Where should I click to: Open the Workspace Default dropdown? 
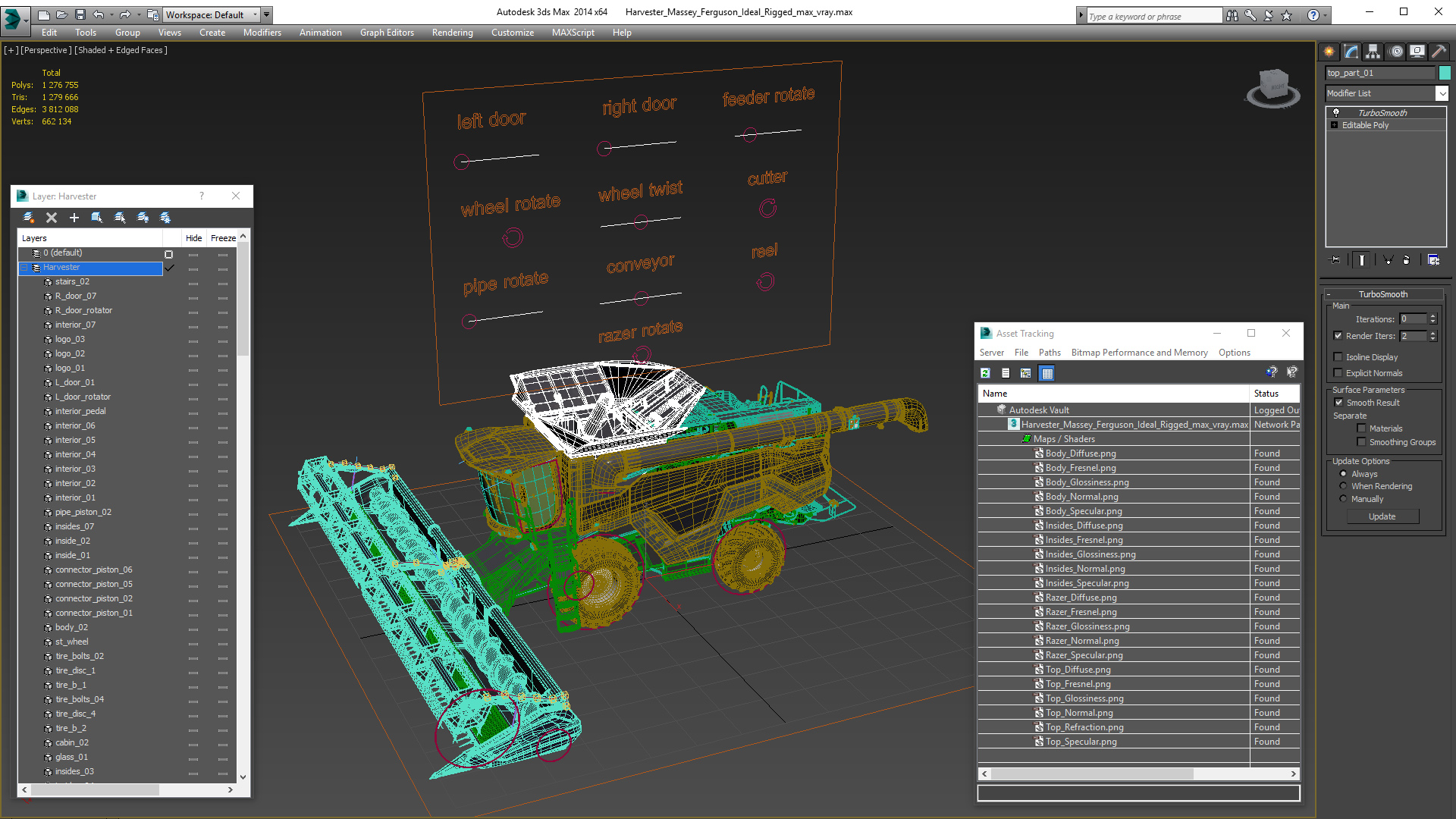coord(212,14)
